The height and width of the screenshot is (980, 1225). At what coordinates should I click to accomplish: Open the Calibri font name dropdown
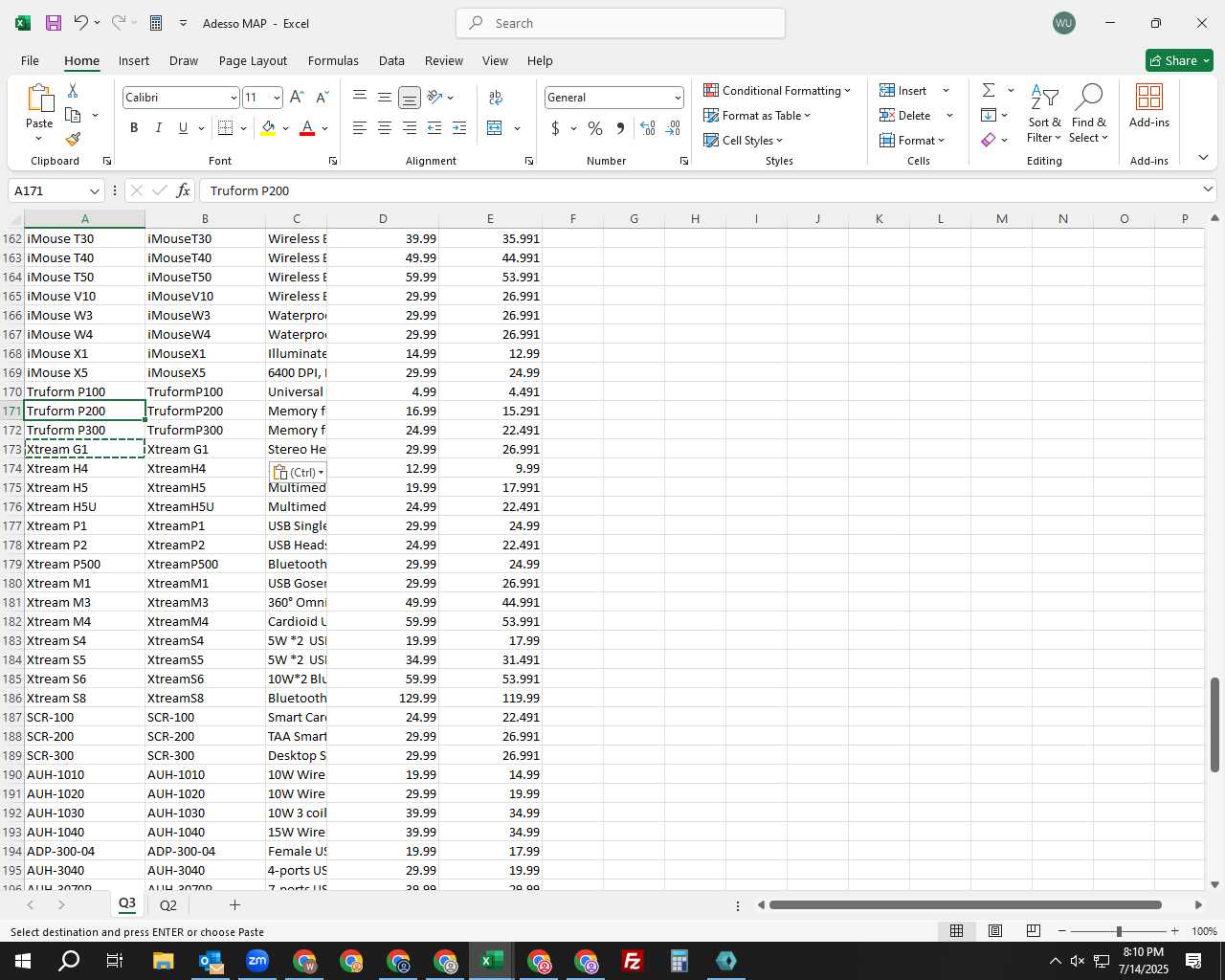pyautogui.click(x=234, y=98)
